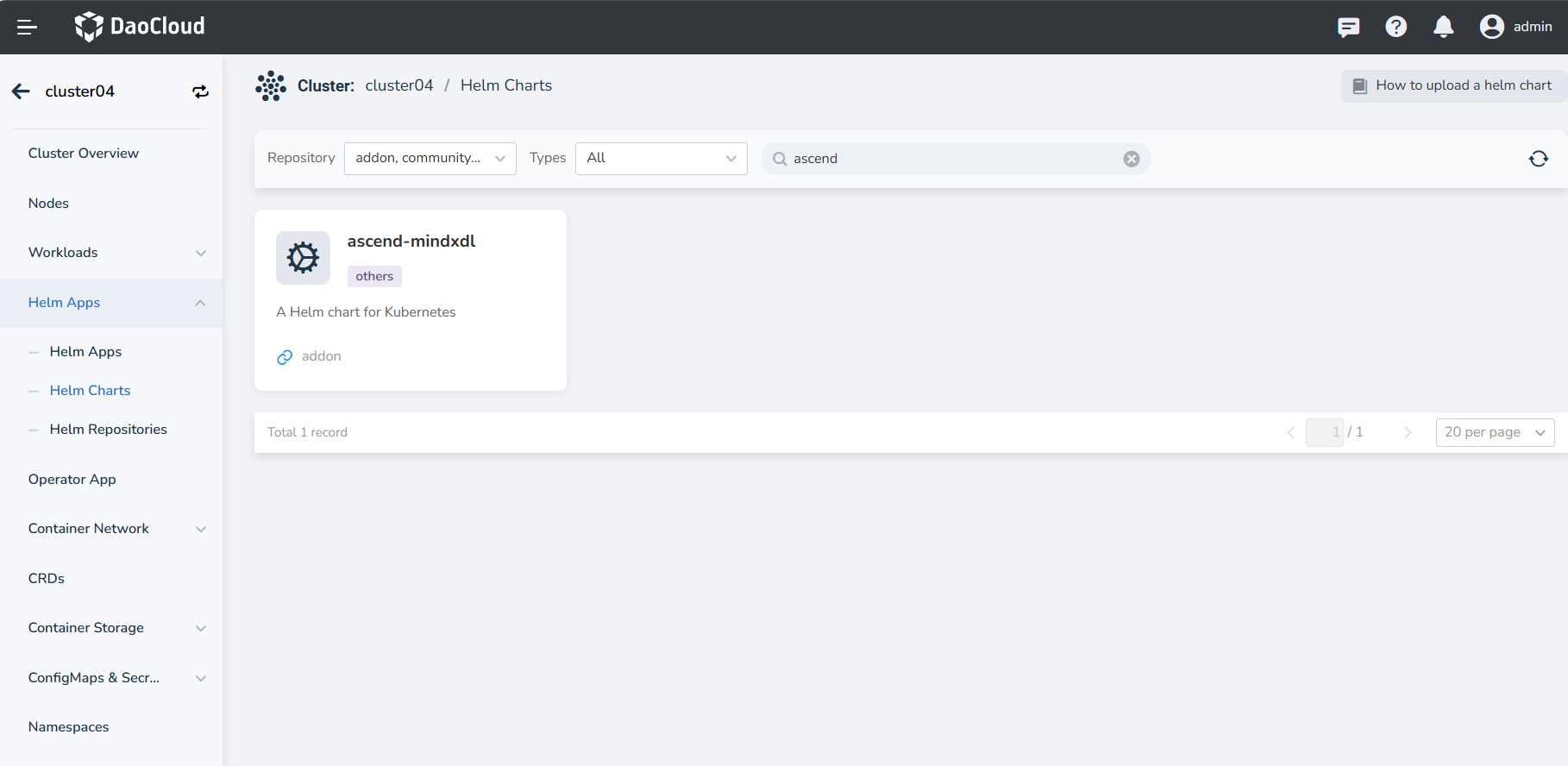Open the ascend-mindxdl chart card
This screenshot has height=766, width=1568.
tap(411, 242)
